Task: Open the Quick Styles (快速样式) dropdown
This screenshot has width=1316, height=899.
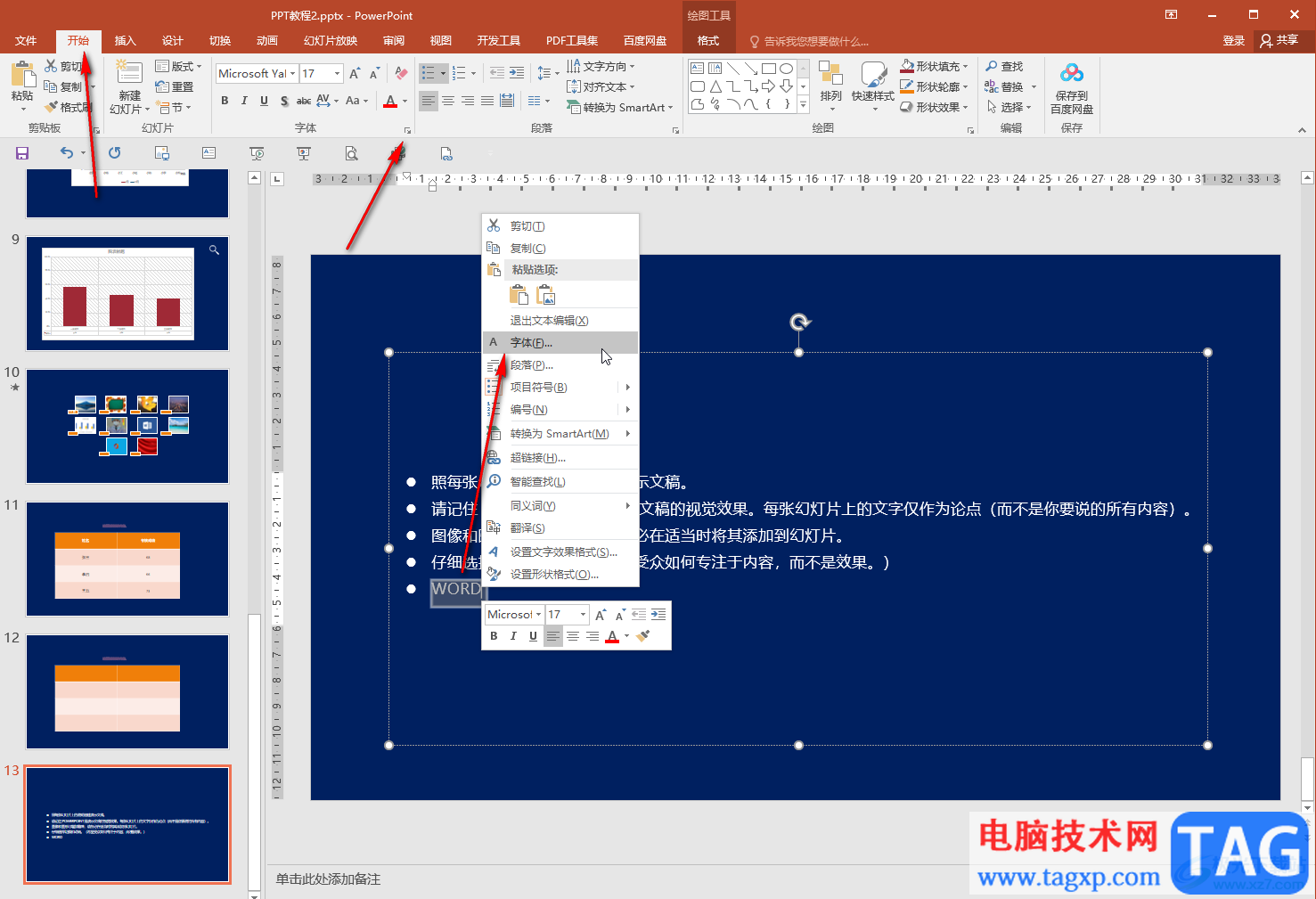Action: point(873,86)
